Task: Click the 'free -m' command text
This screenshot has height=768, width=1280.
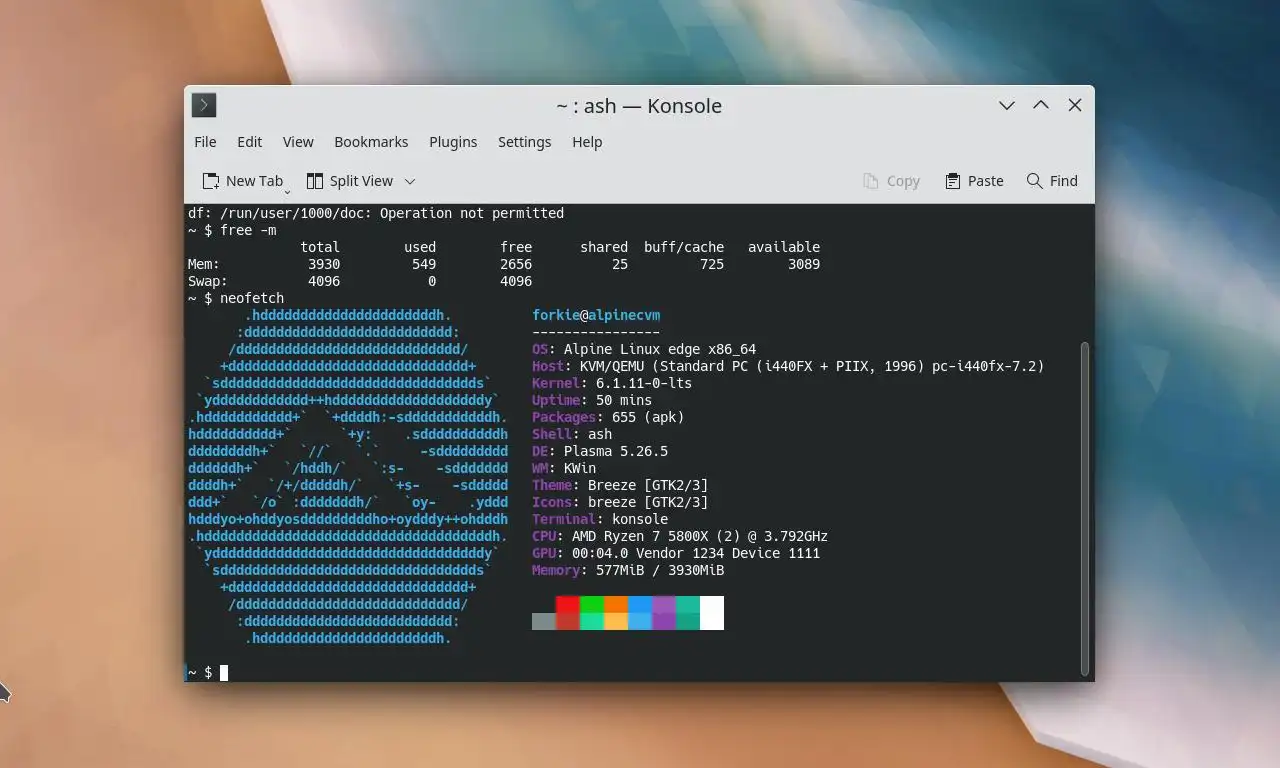Action: click(x=248, y=230)
